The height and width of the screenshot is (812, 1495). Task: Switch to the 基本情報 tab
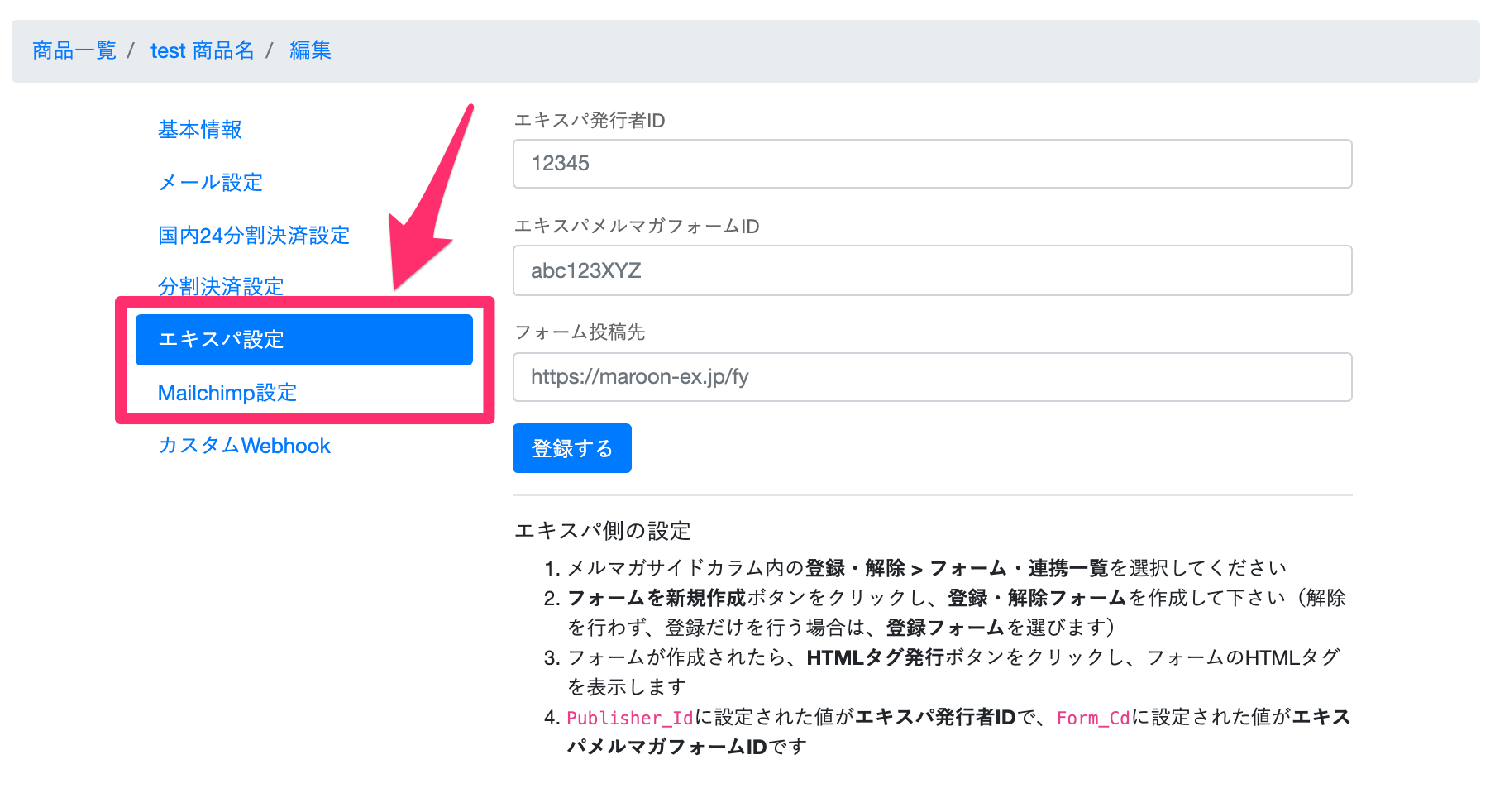[x=200, y=130]
